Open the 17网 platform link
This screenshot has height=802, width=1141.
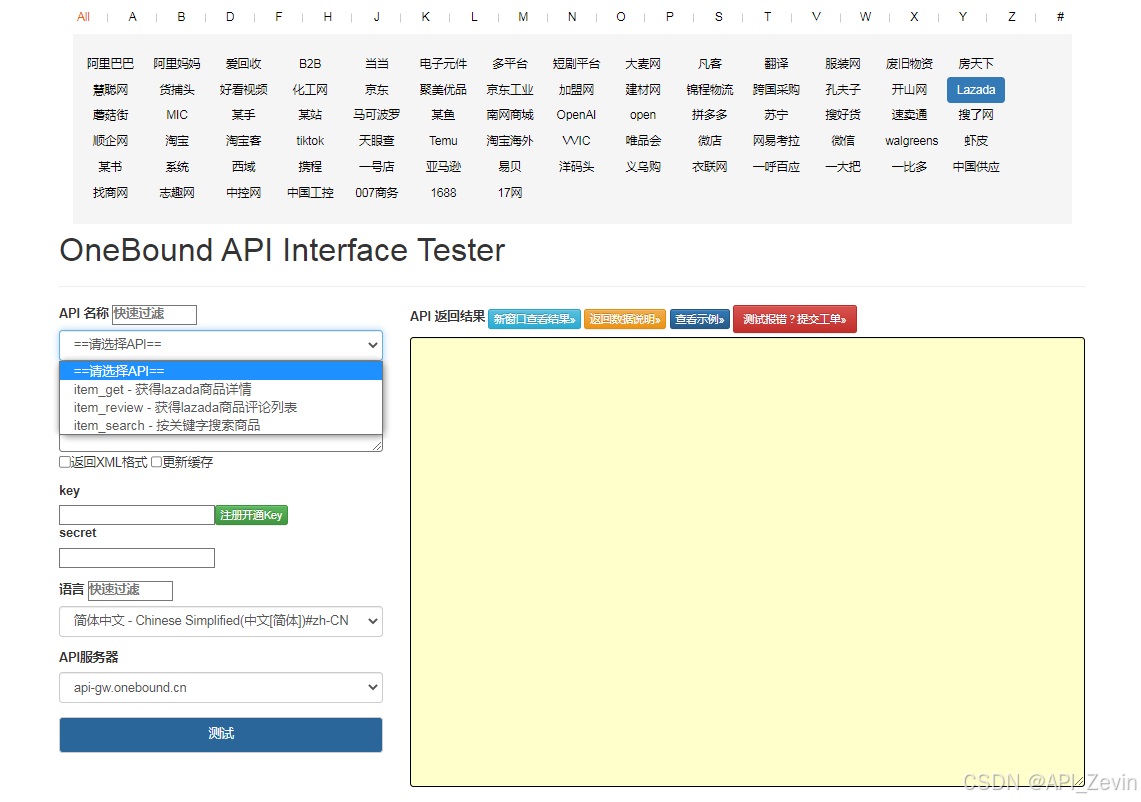510,193
